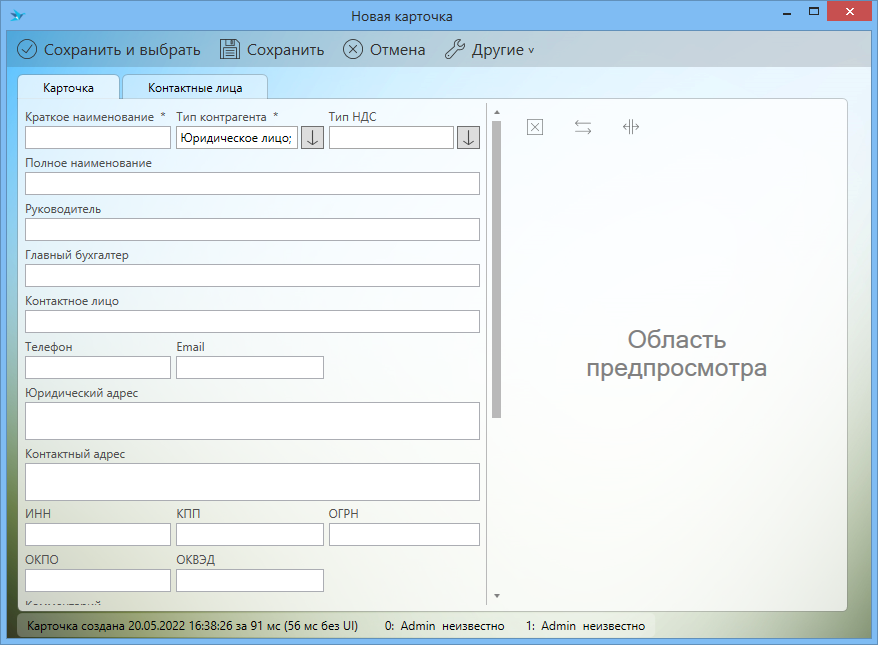Click the Краткое наименование input field
This screenshot has width=878, height=645.
[x=98, y=138]
